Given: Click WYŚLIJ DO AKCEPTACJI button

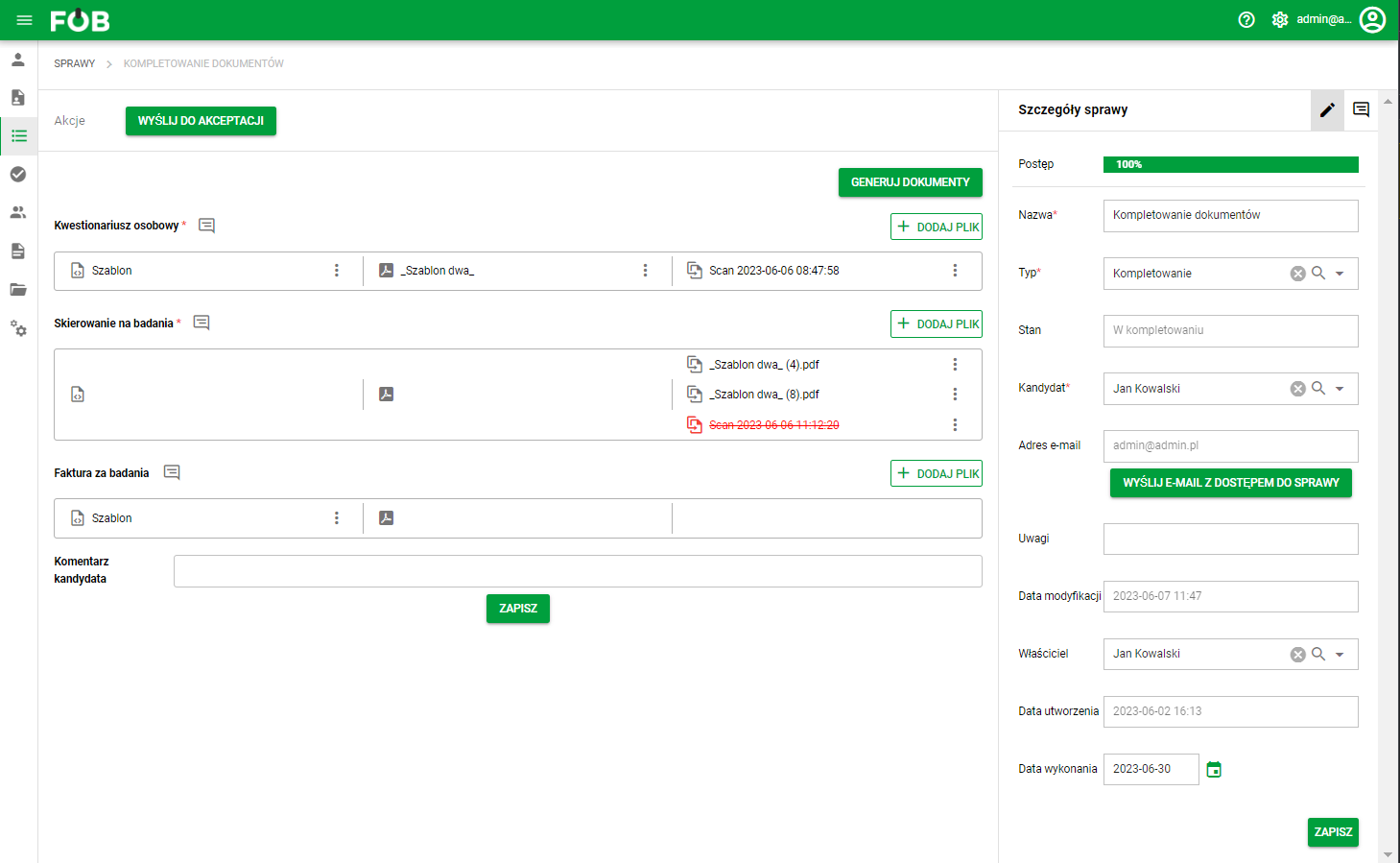Looking at the screenshot, I should 201,121.
